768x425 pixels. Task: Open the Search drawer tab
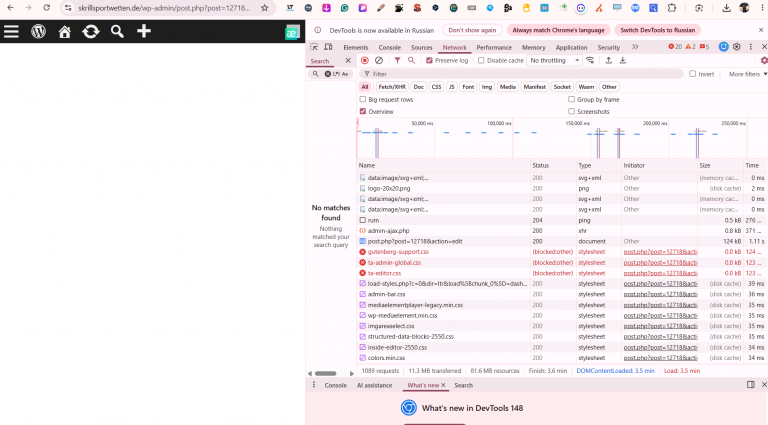[x=463, y=385]
